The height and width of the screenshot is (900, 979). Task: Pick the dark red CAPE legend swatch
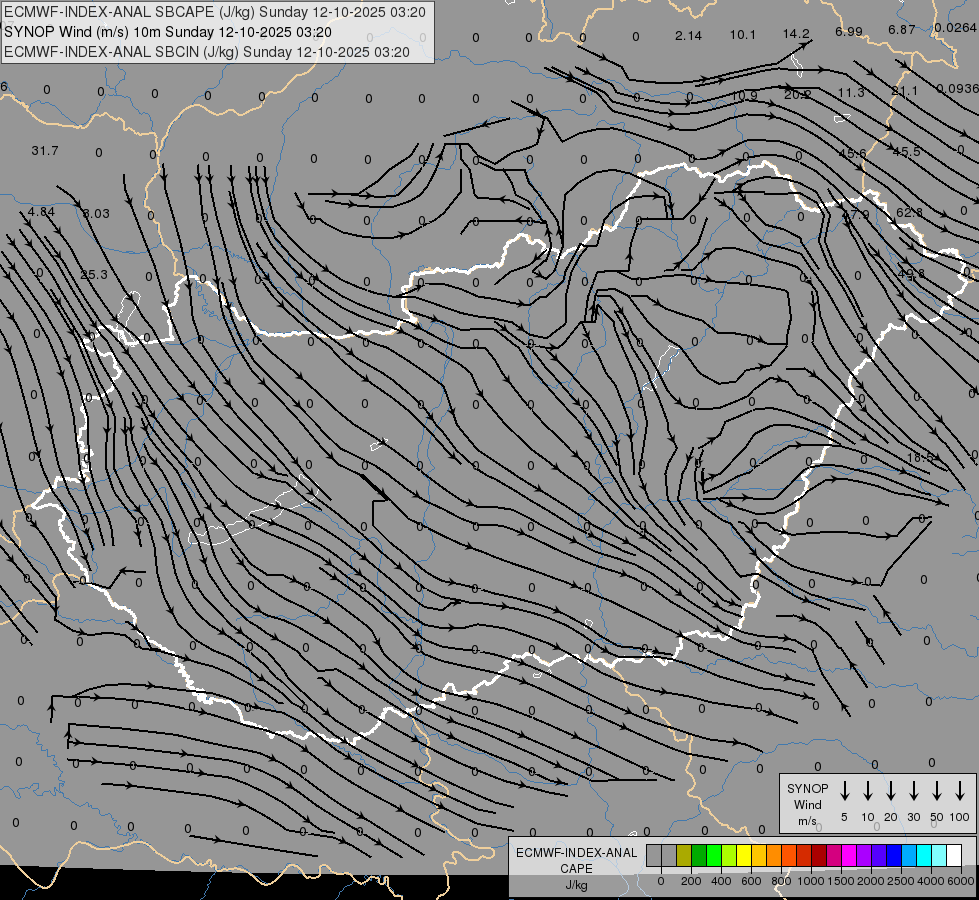click(819, 855)
